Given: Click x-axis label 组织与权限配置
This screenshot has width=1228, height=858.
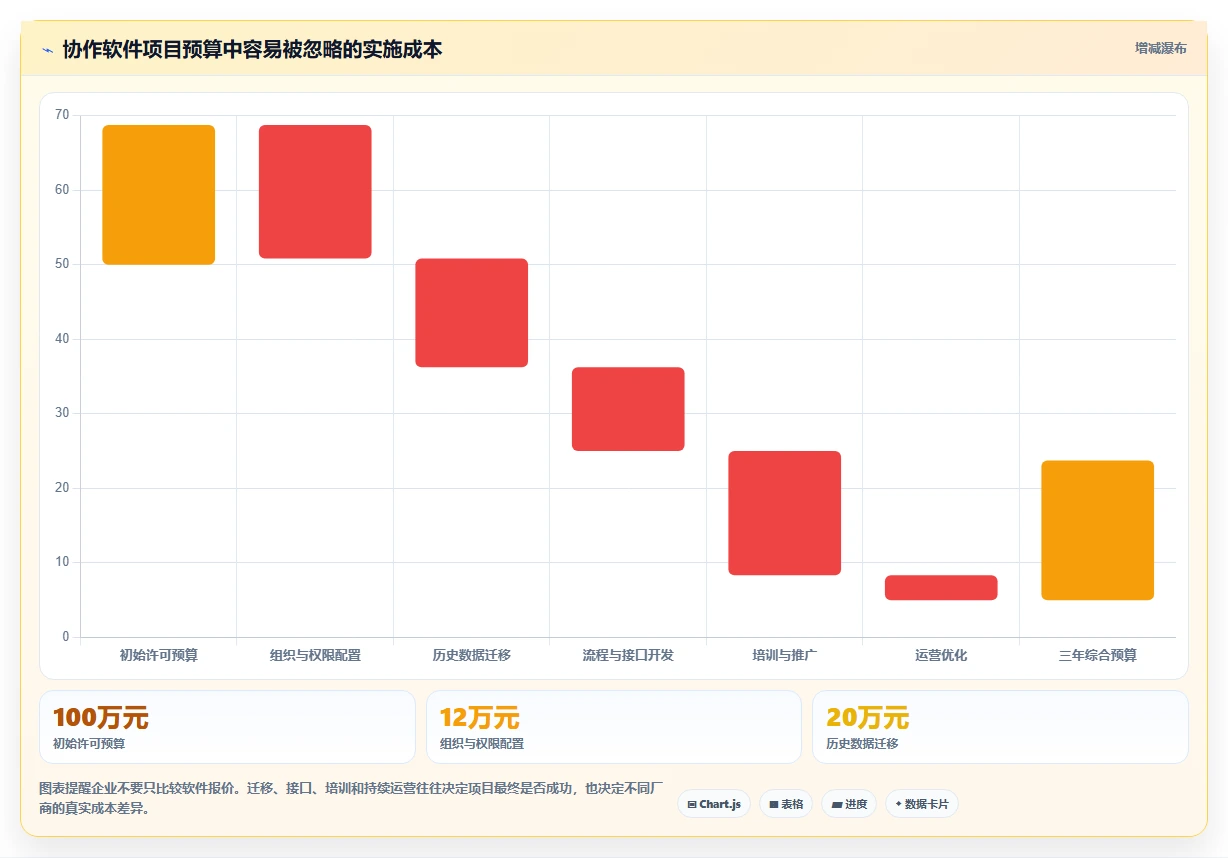Looking at the screenshot, I should pyautogui.click(x=315, y=656).
